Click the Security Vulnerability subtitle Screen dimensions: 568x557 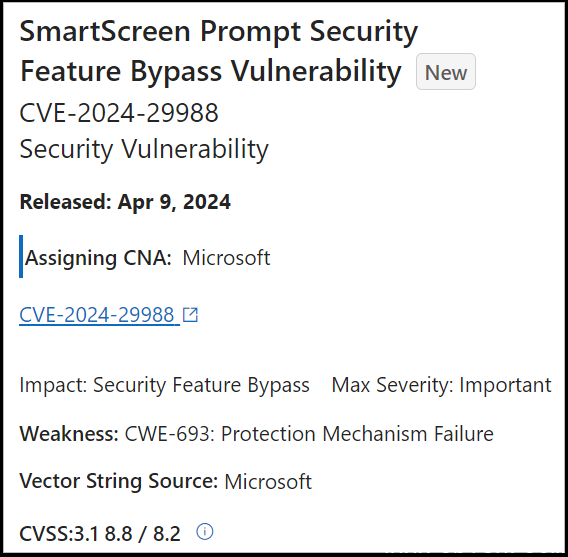144,149
